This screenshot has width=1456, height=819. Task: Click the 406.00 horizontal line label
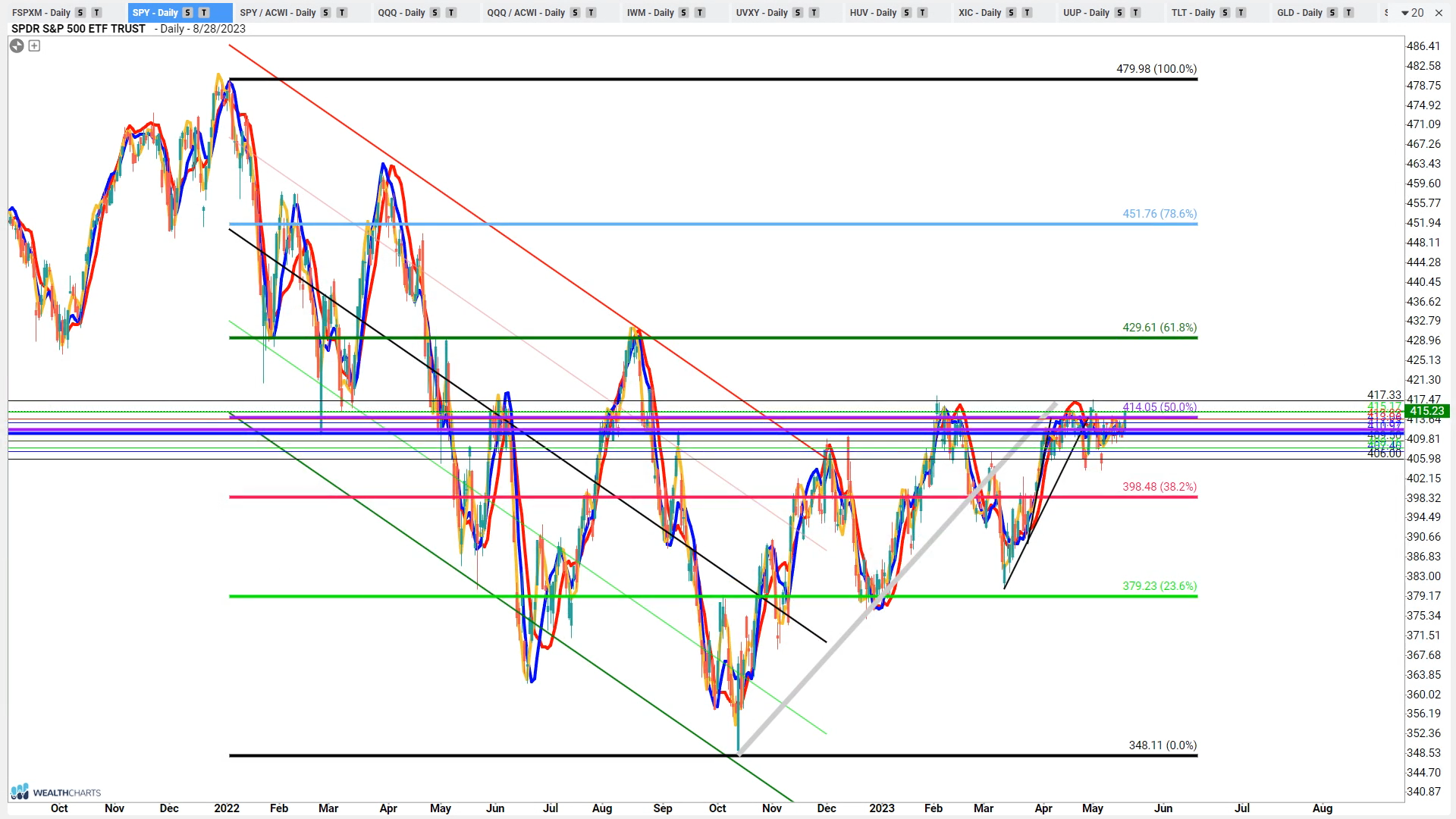pos(1384,453)
